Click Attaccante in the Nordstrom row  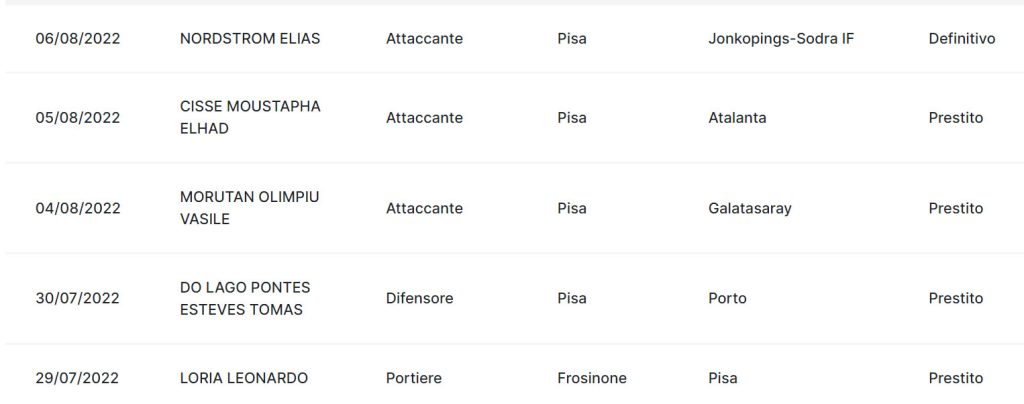coord(424,39)
